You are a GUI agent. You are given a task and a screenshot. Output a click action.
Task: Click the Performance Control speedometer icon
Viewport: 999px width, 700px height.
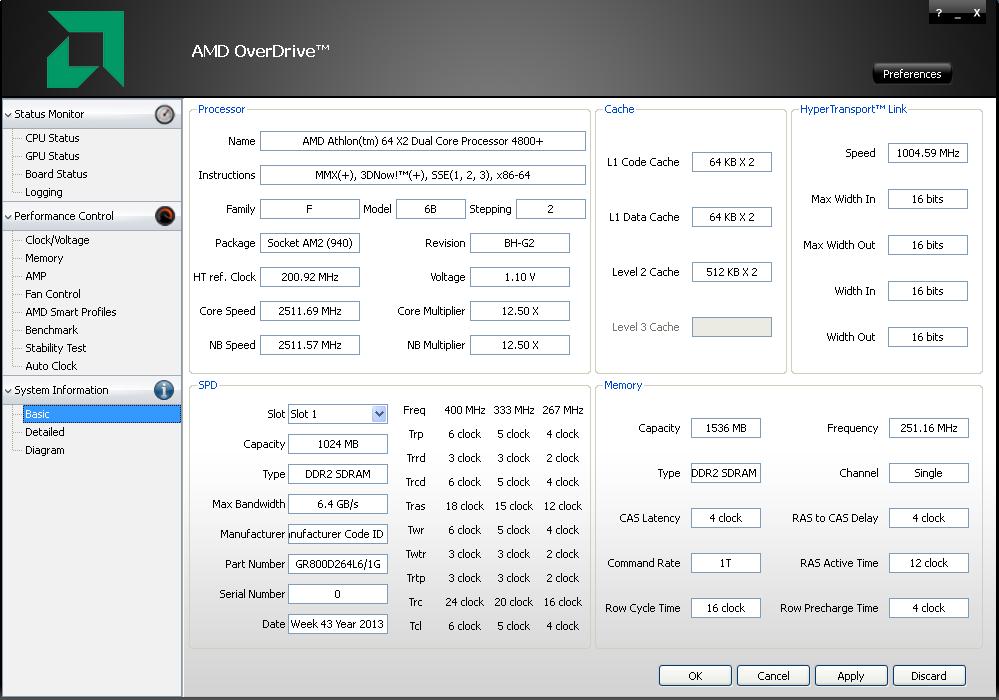[x=164, y=216]
